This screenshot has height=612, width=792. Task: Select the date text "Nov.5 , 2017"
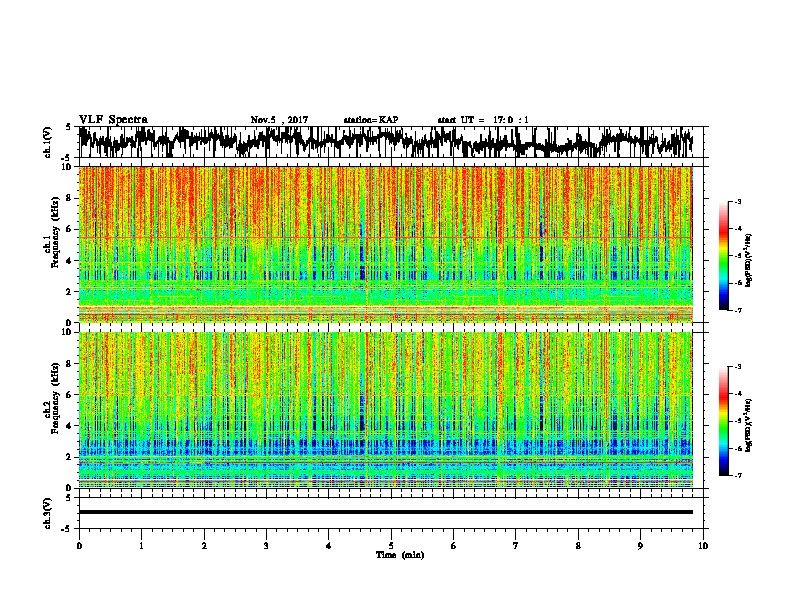pos(279,120)
